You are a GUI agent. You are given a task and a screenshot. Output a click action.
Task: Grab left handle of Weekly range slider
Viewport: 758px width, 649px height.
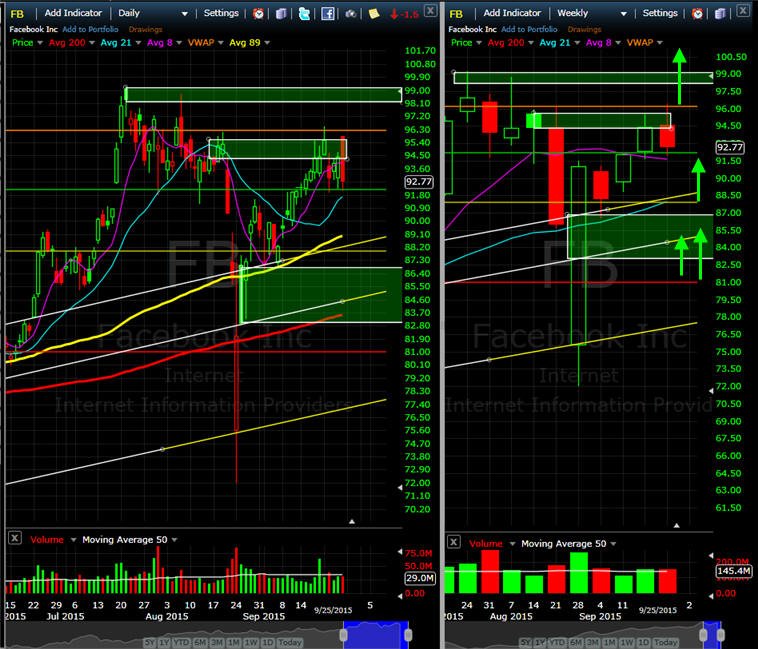click(704, 635)
